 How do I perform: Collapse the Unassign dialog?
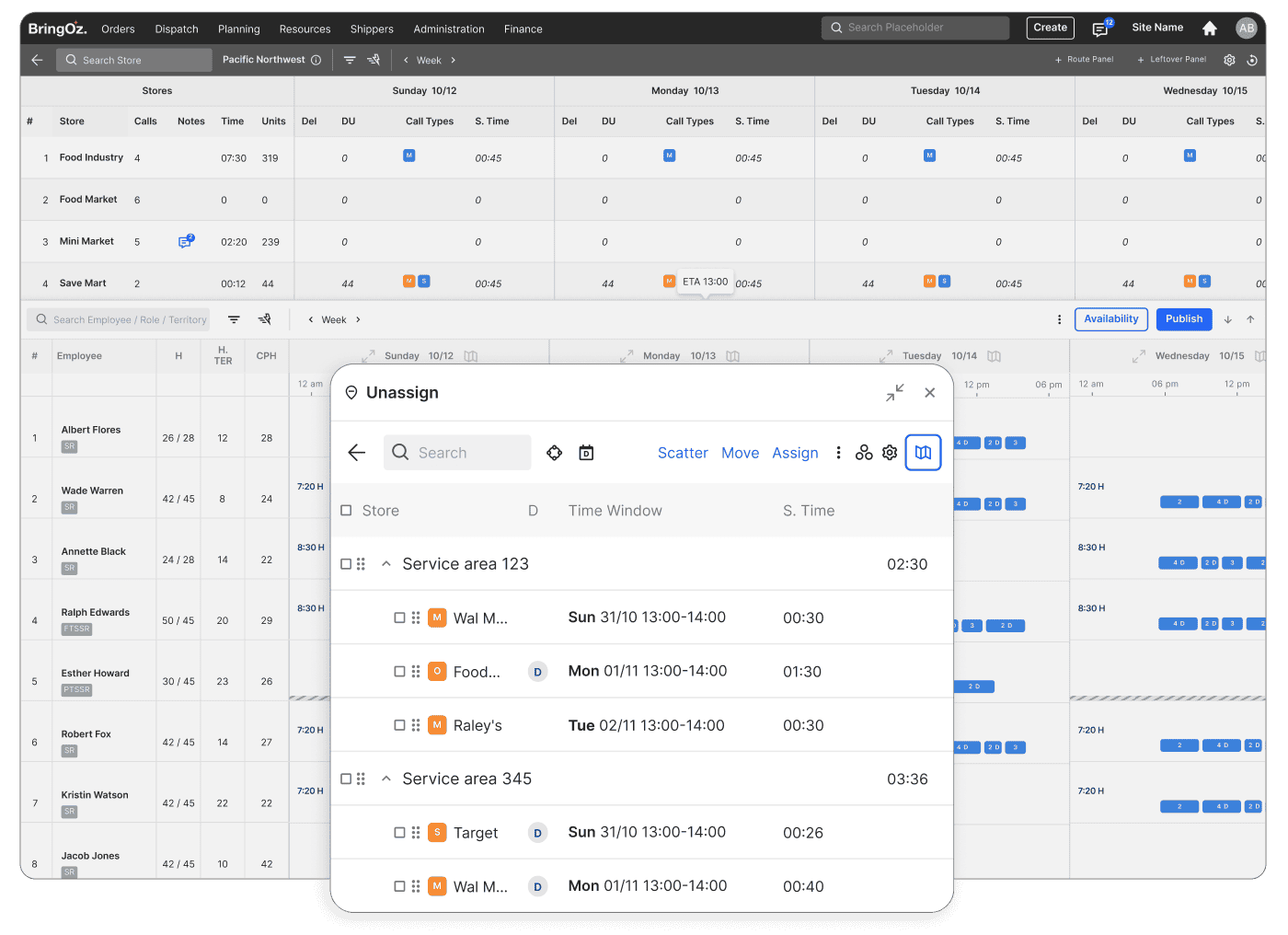pyautogui.click(x=895, y=393)
